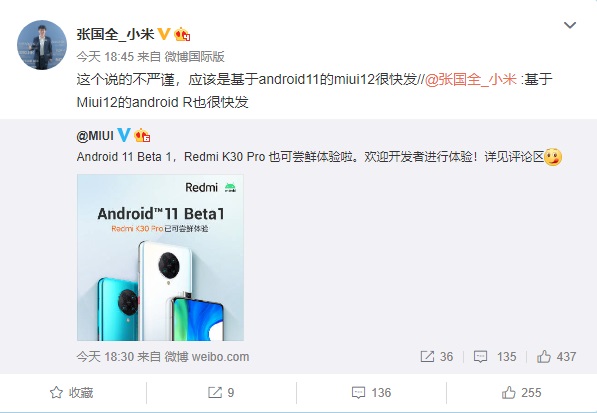Screen dimensions: 597x413
Task: Like this post showing 255
Action: [521, 392]
